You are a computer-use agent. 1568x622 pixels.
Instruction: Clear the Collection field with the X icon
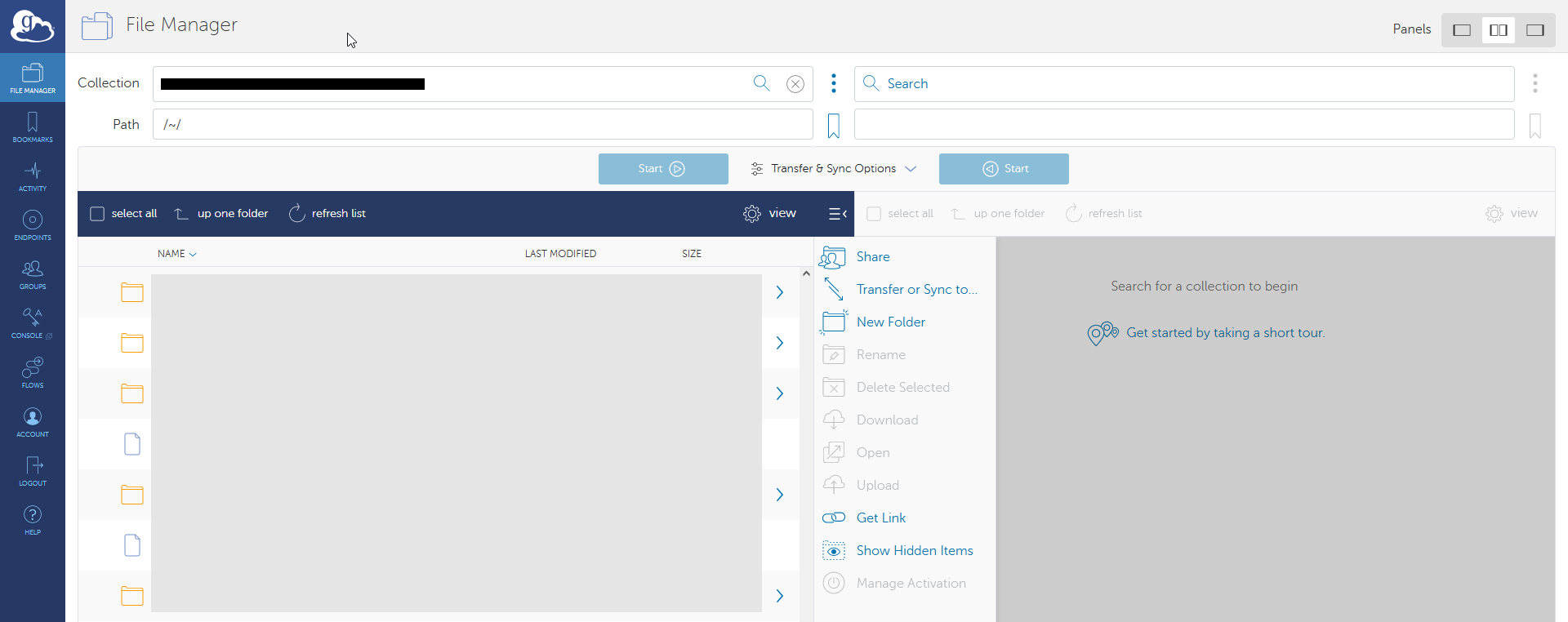(x=795, y=84)
